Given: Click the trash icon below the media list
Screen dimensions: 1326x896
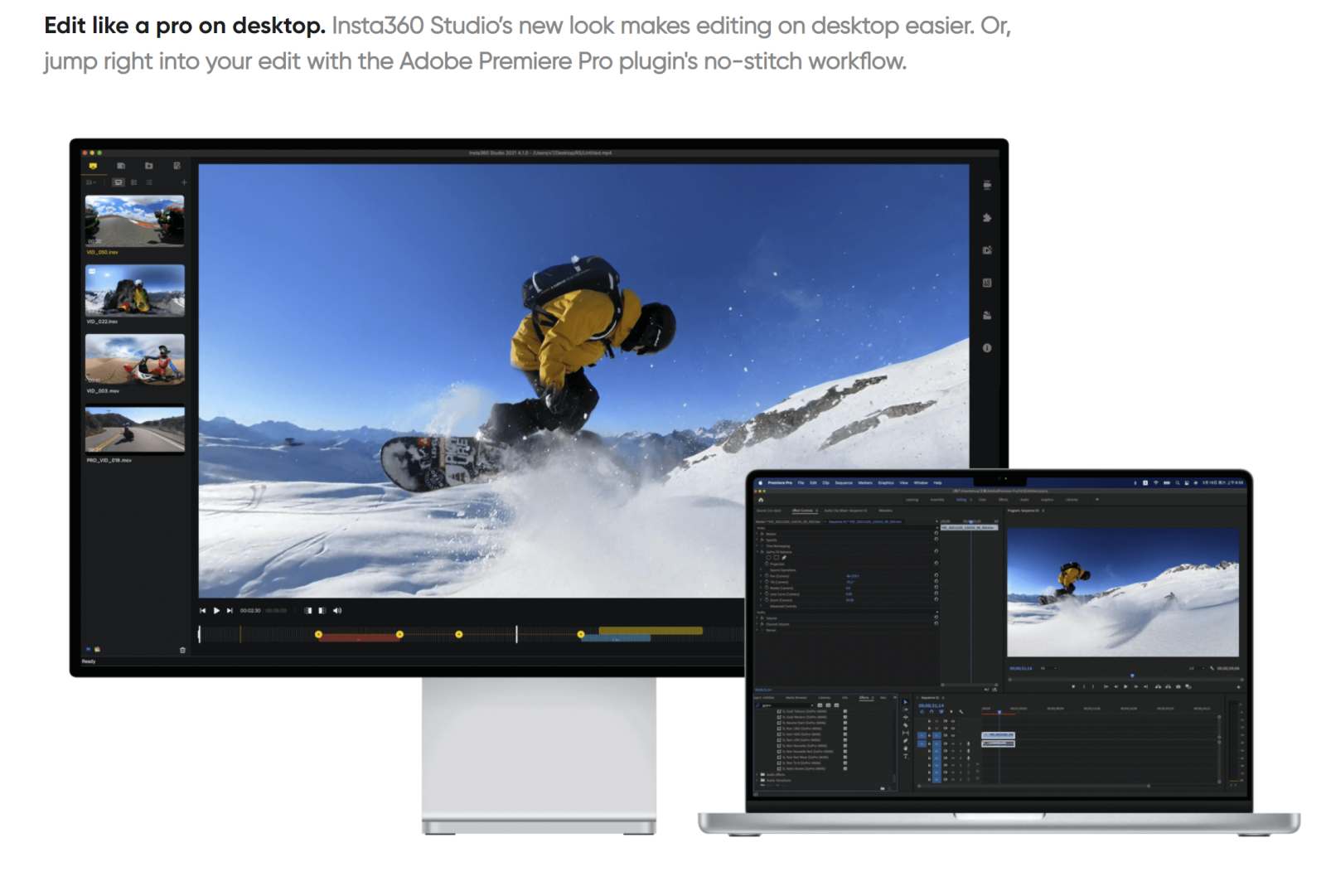Looking at the screenshot, I should point(182,650).
